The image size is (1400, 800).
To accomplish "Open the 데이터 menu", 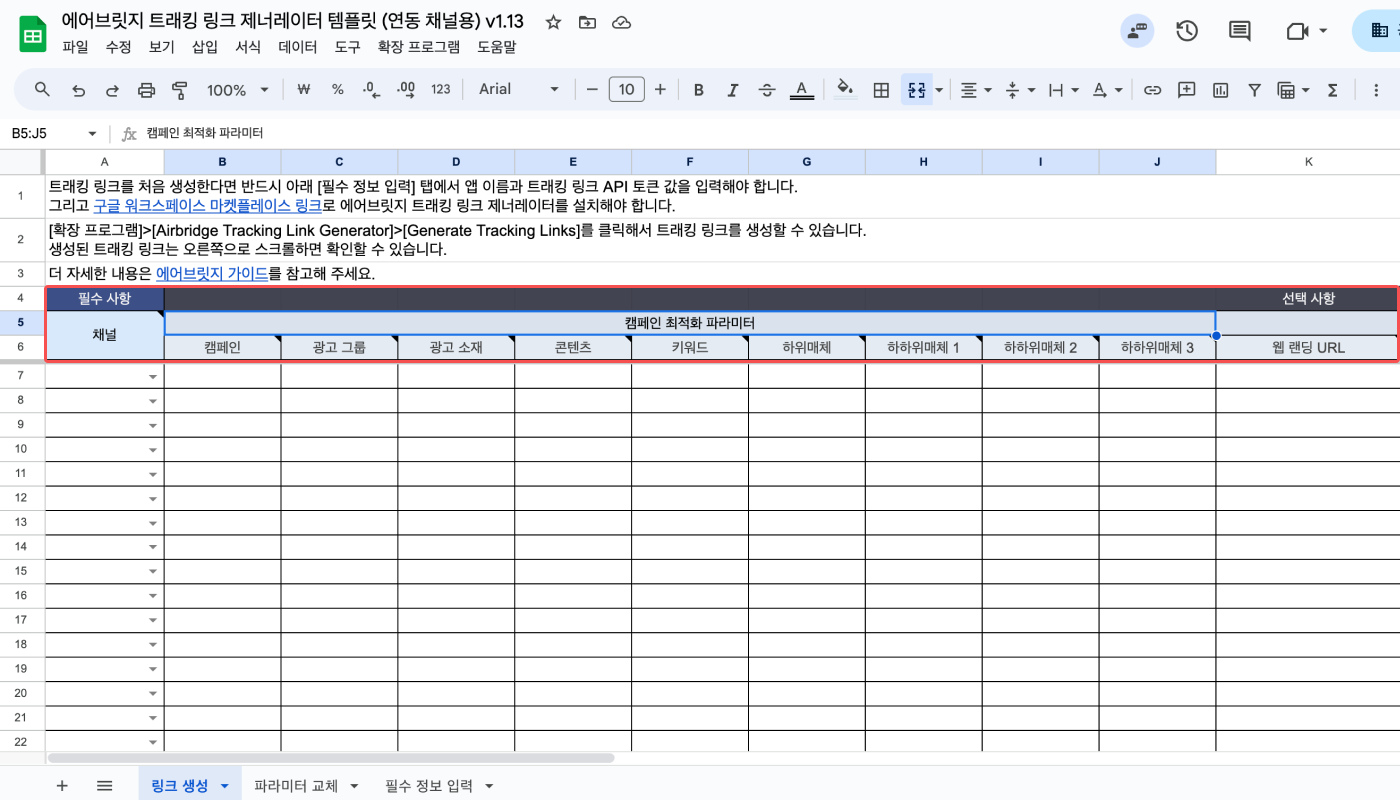I will coord(298,47).
